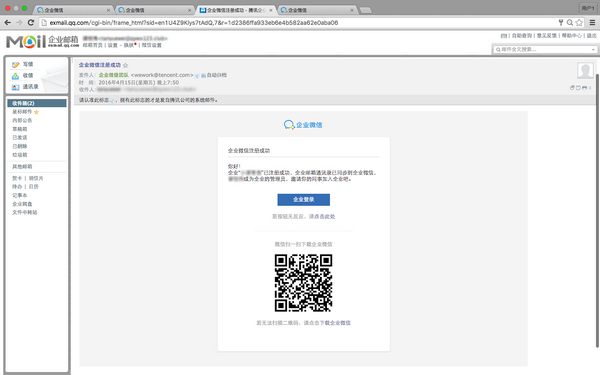Viewport: 600px width, 375px height.
Task: Expand the small arrow beside the print icon
Action: pyautogui.click(x=590, y=88)
